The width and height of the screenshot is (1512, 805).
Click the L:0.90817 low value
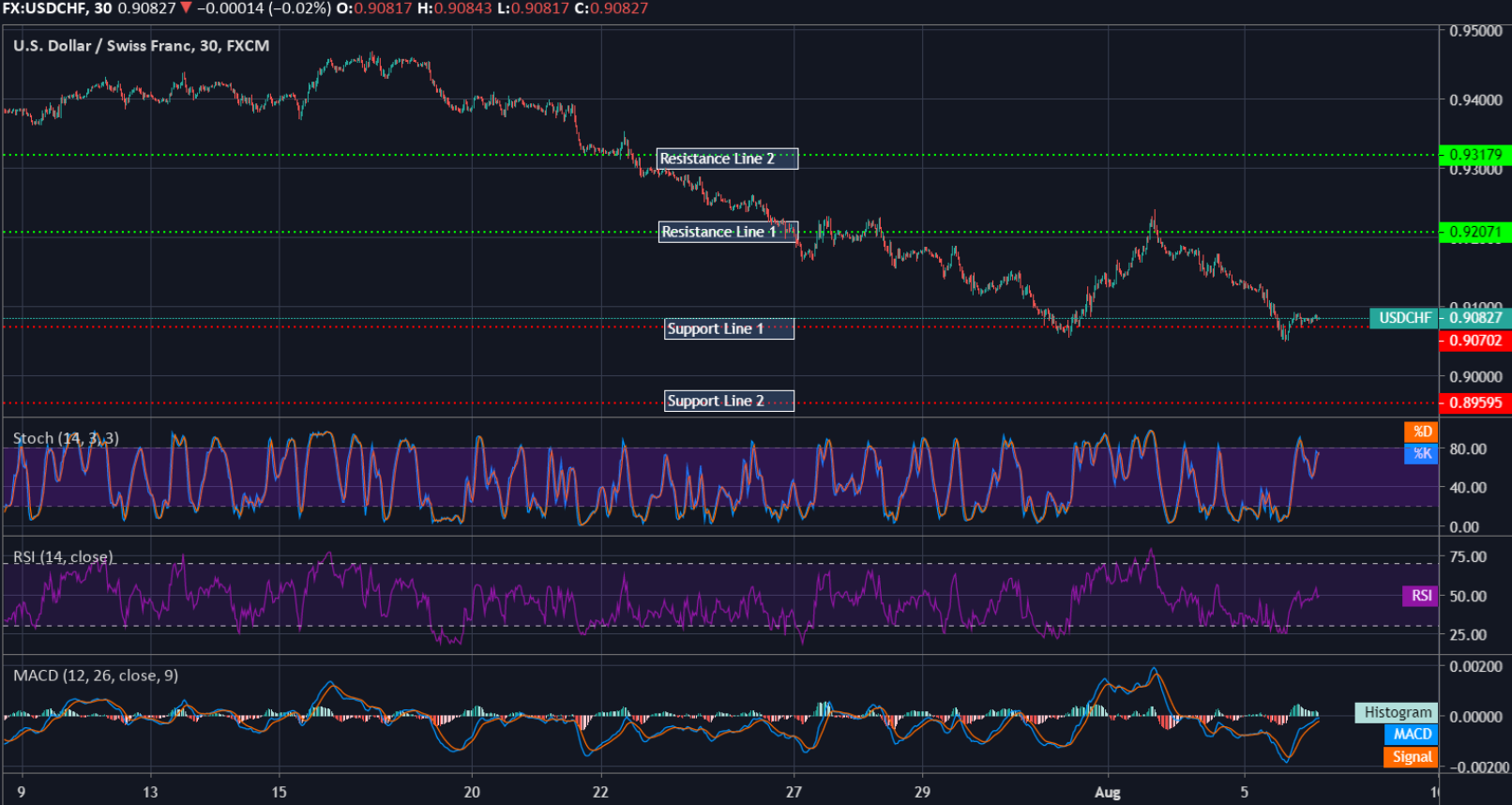click(x=534, y=8)
